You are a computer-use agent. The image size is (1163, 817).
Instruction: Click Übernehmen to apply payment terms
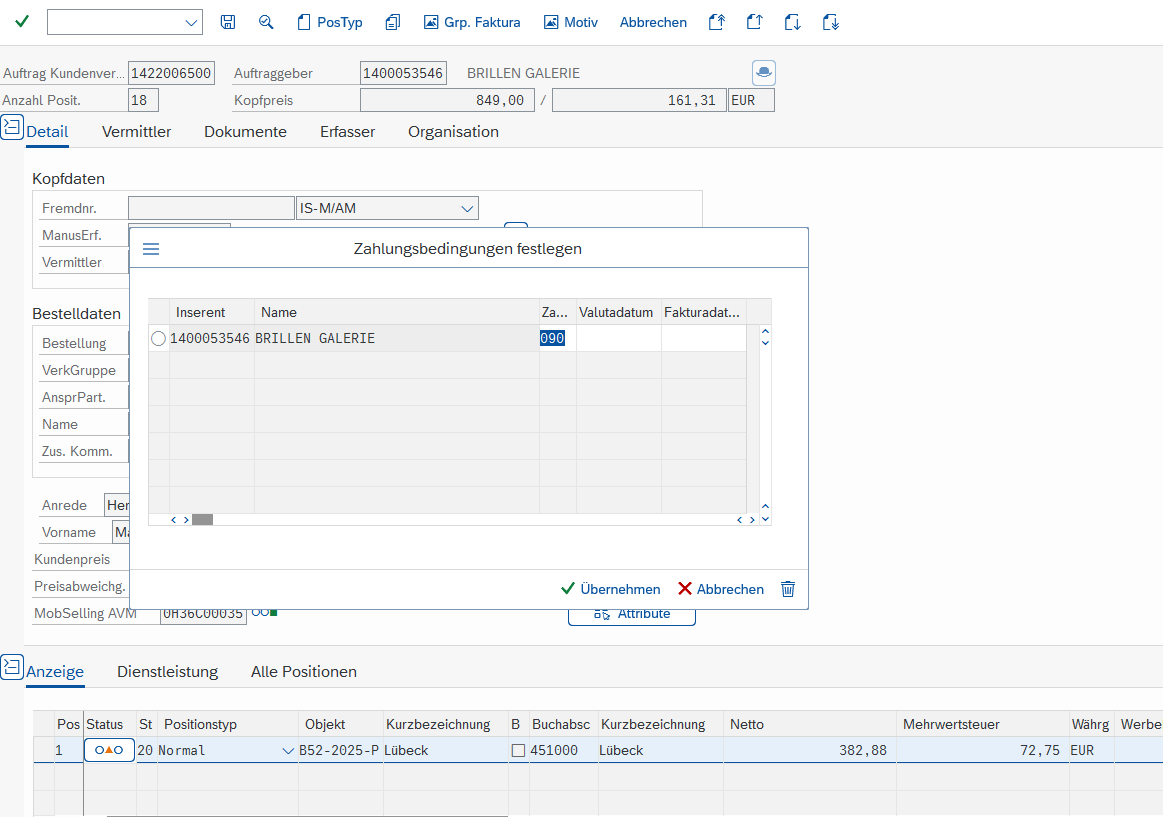coord(610,589)
